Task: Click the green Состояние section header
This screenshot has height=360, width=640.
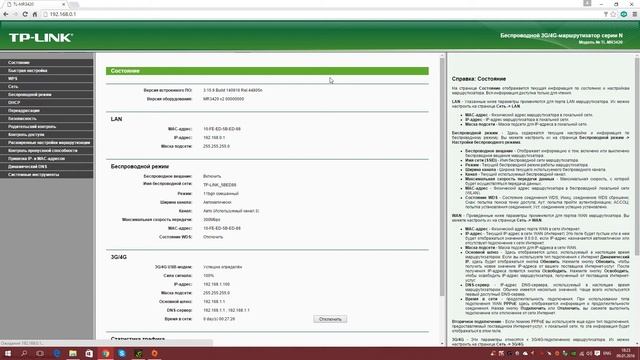Action: click(x=267, y=71)
